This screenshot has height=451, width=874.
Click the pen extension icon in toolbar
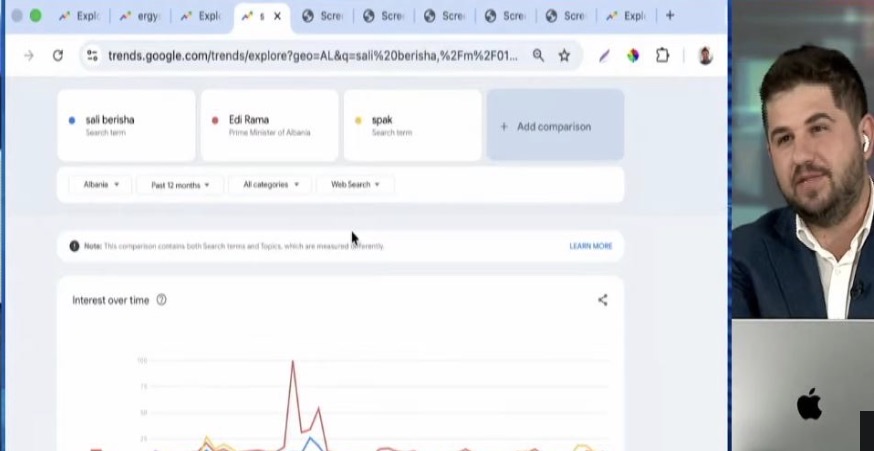pos(604,56)
